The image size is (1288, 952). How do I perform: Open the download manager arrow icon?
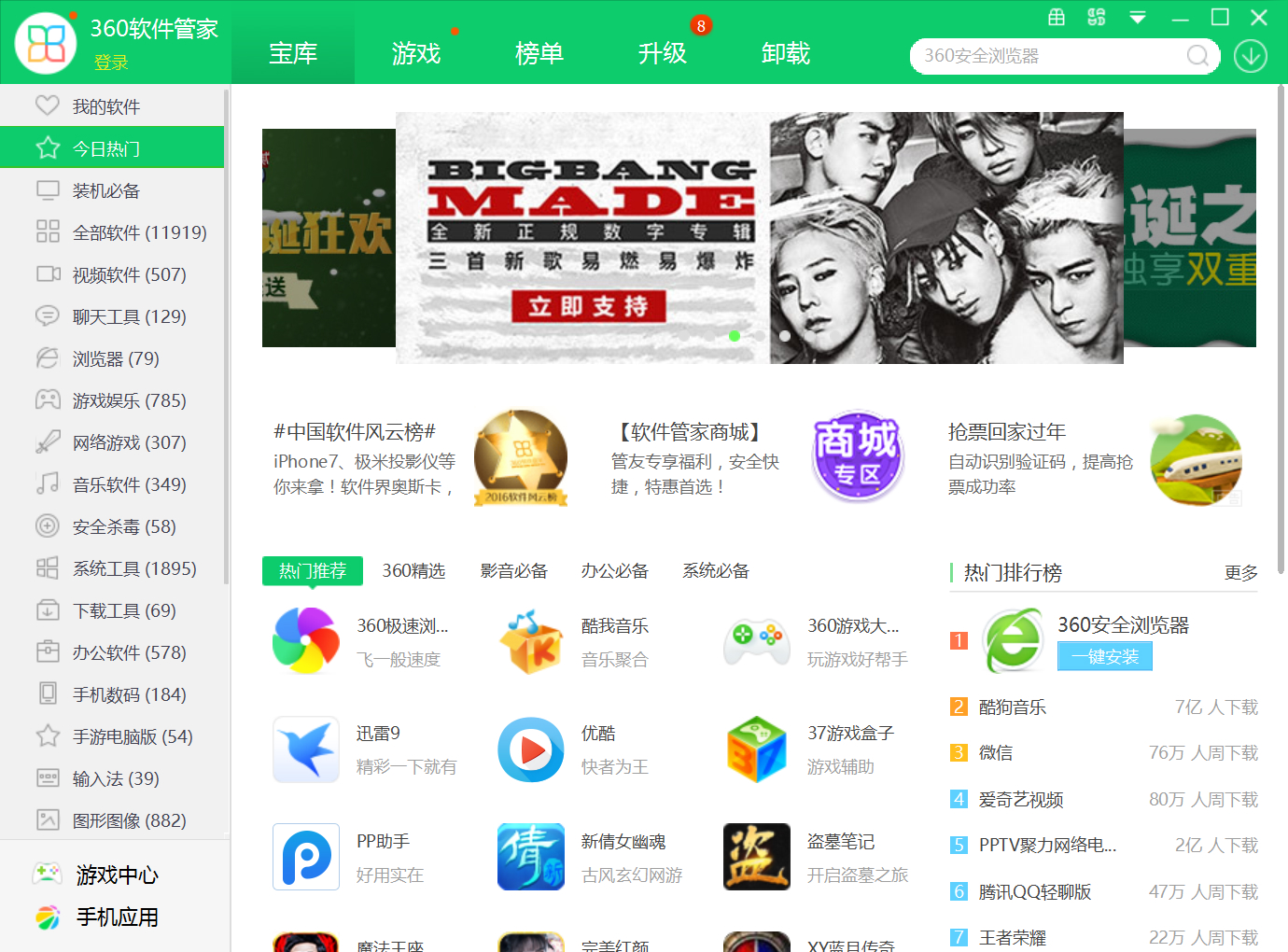coord(1251,56)
